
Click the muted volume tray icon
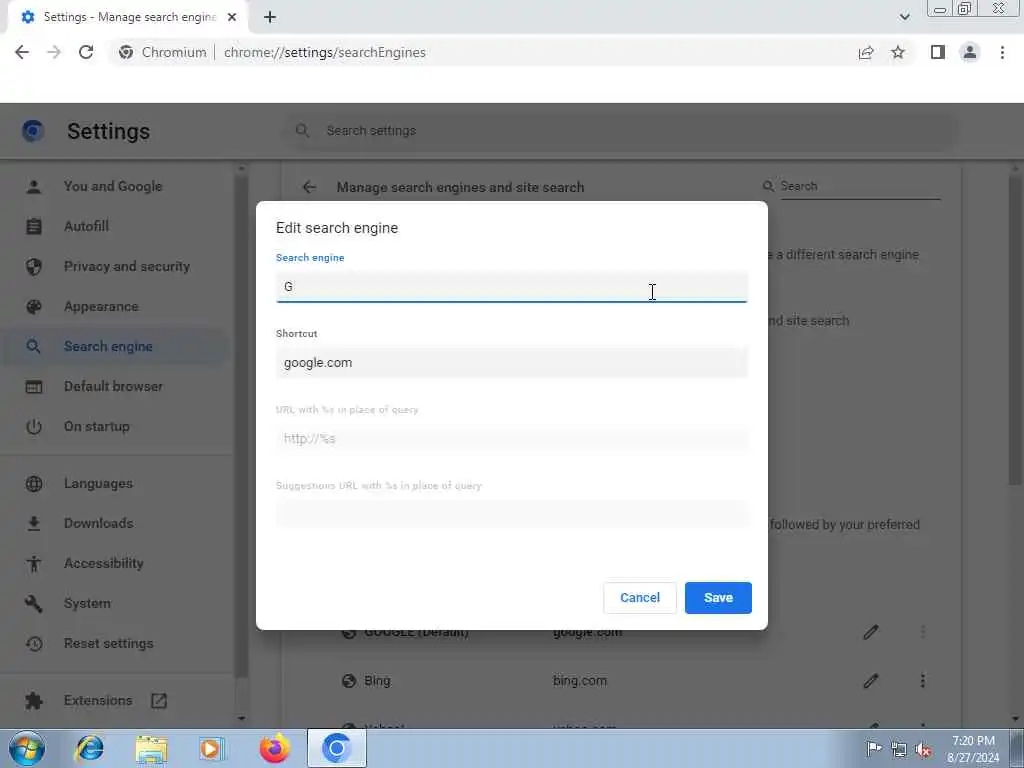click(923, 749)
